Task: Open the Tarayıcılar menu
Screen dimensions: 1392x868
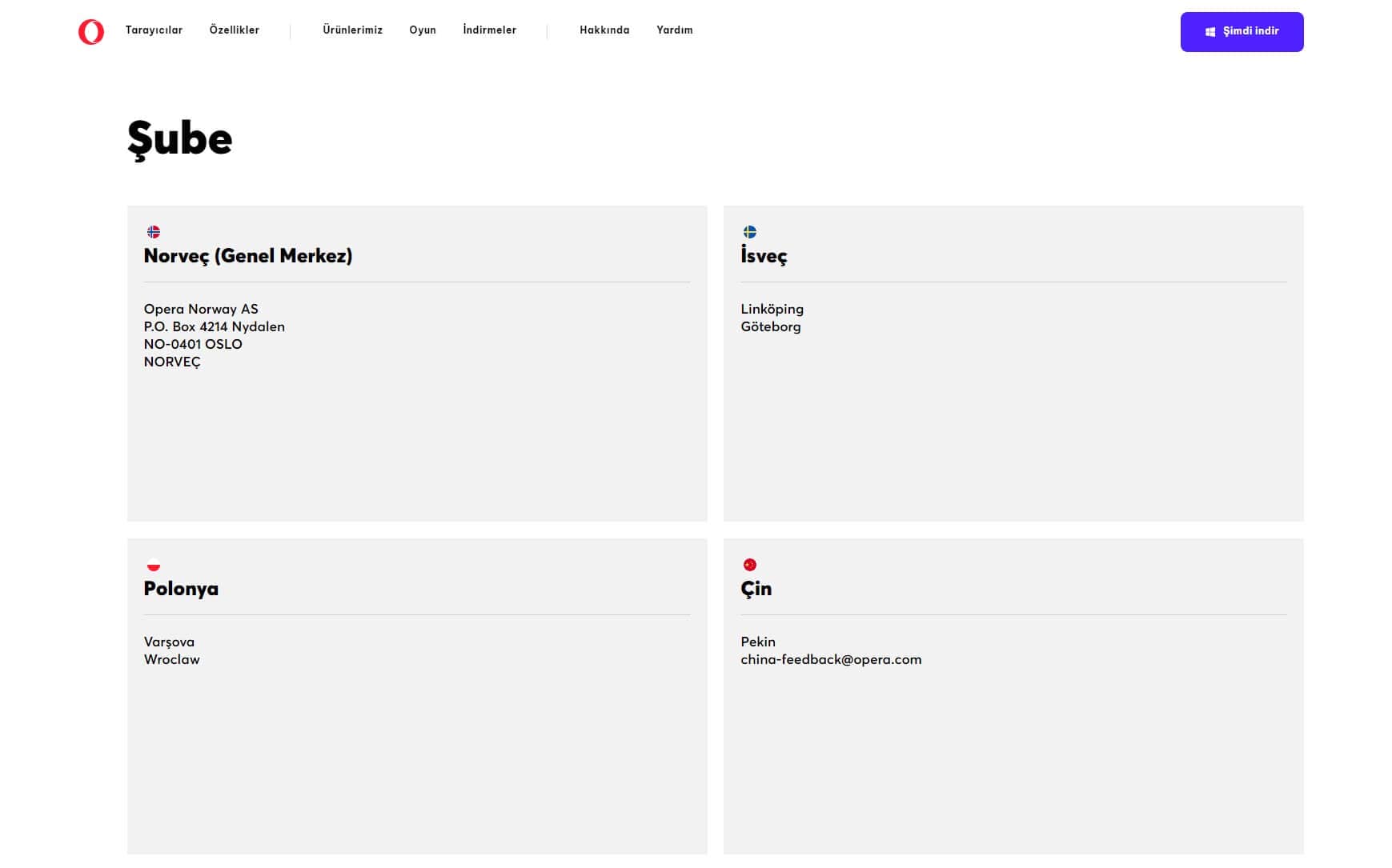Action: (154, 30)
